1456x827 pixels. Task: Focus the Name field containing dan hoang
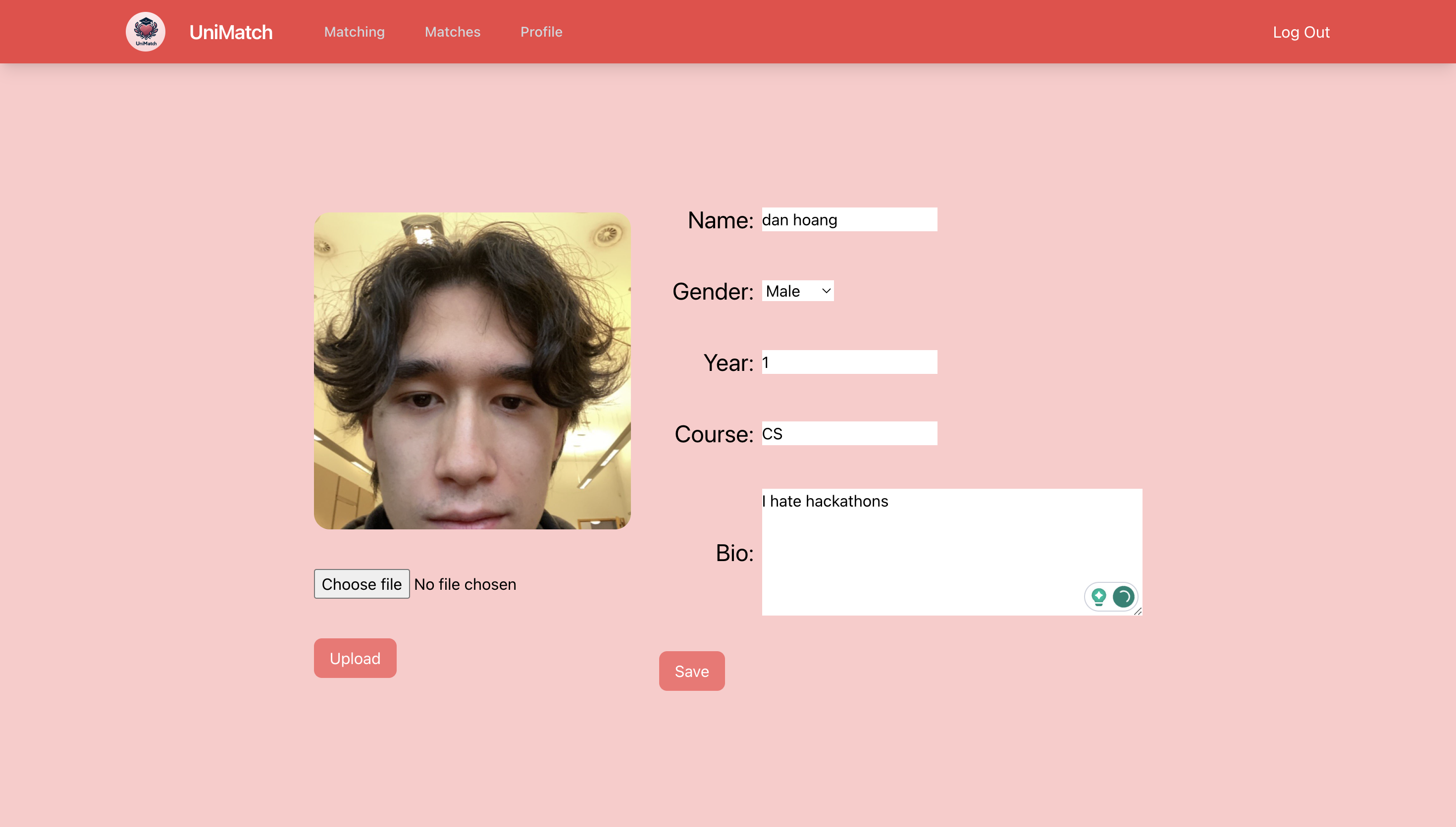tap(849, 220)
